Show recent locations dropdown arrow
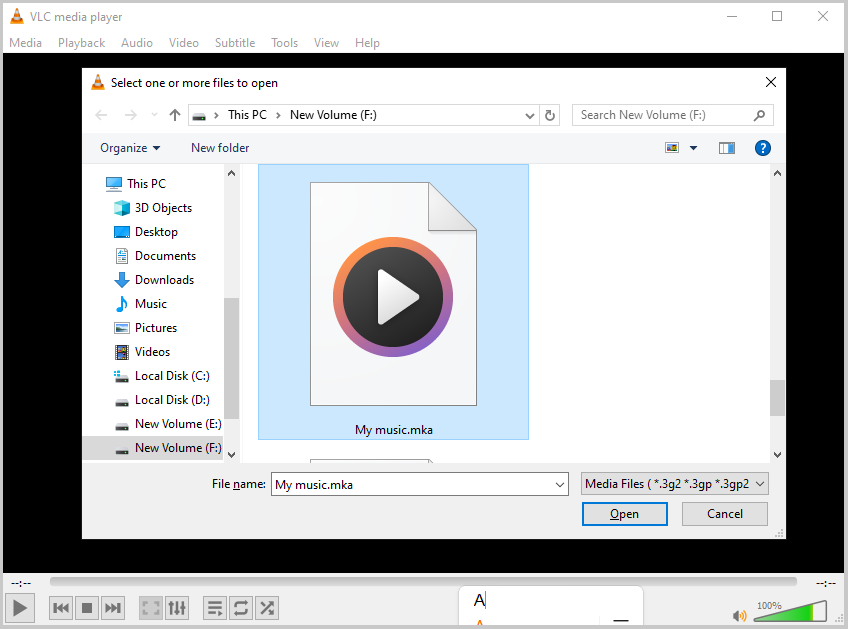The height and width of the screenshot is (629, 848). pos(154,115)
